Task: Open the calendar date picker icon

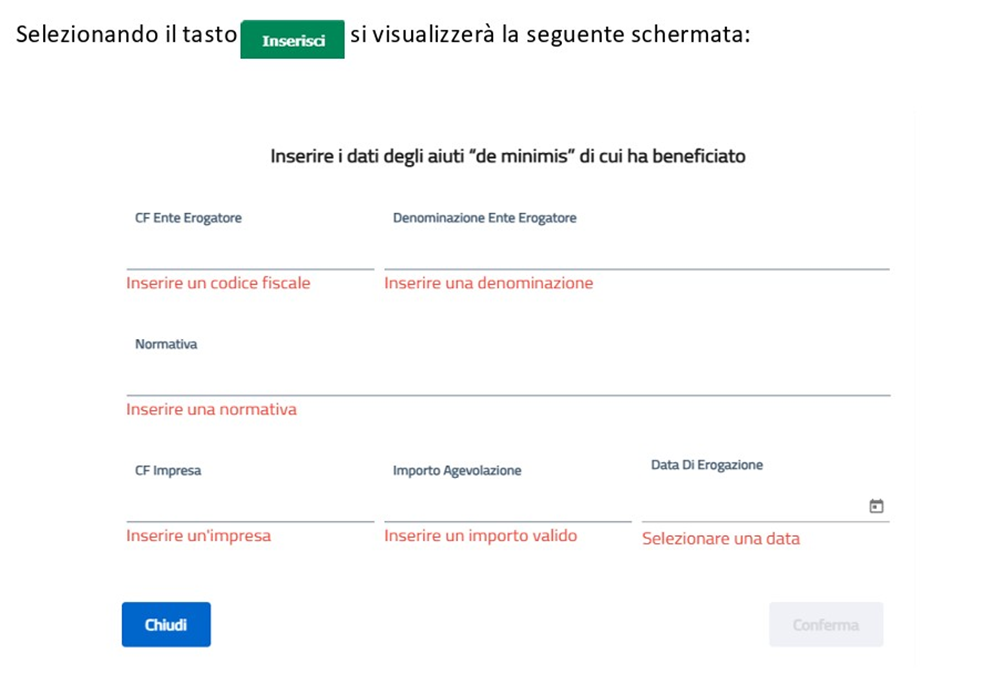Action: pyautogui.click(x=876, y=507)
